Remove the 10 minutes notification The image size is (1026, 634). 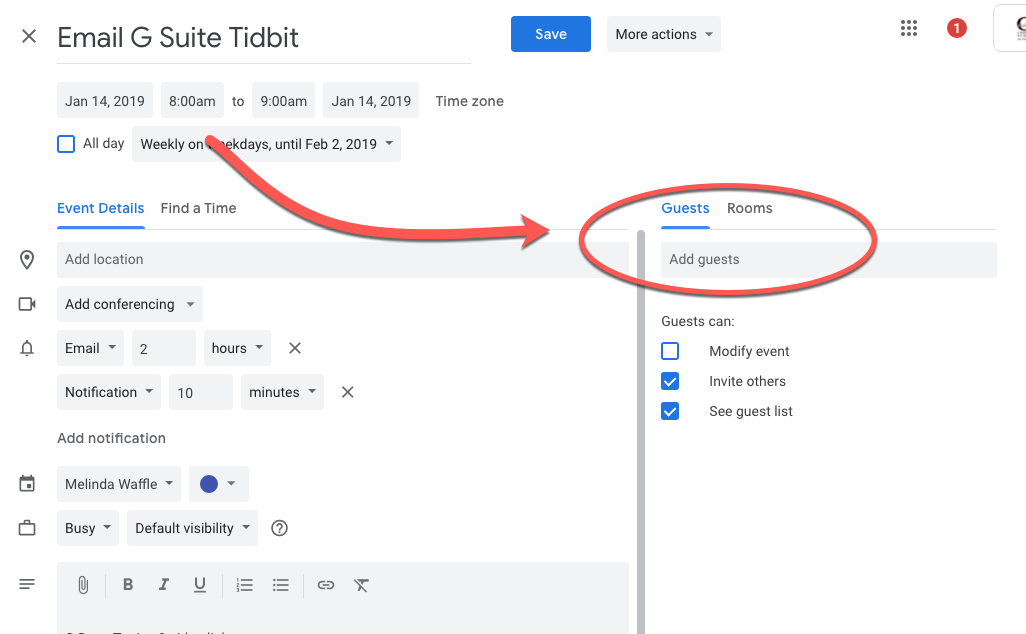pyautogui.click(x=347, y=392)
